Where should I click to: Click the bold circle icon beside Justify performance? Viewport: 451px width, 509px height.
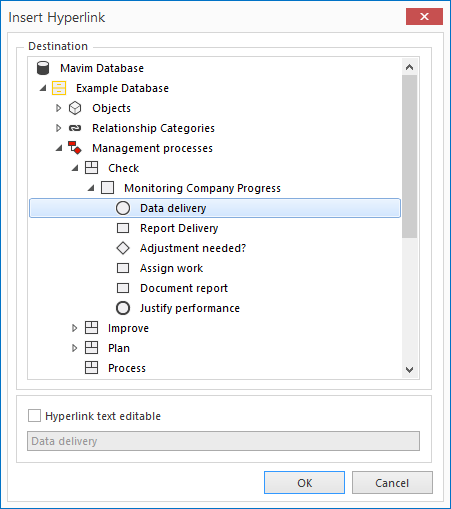(123, 308)
